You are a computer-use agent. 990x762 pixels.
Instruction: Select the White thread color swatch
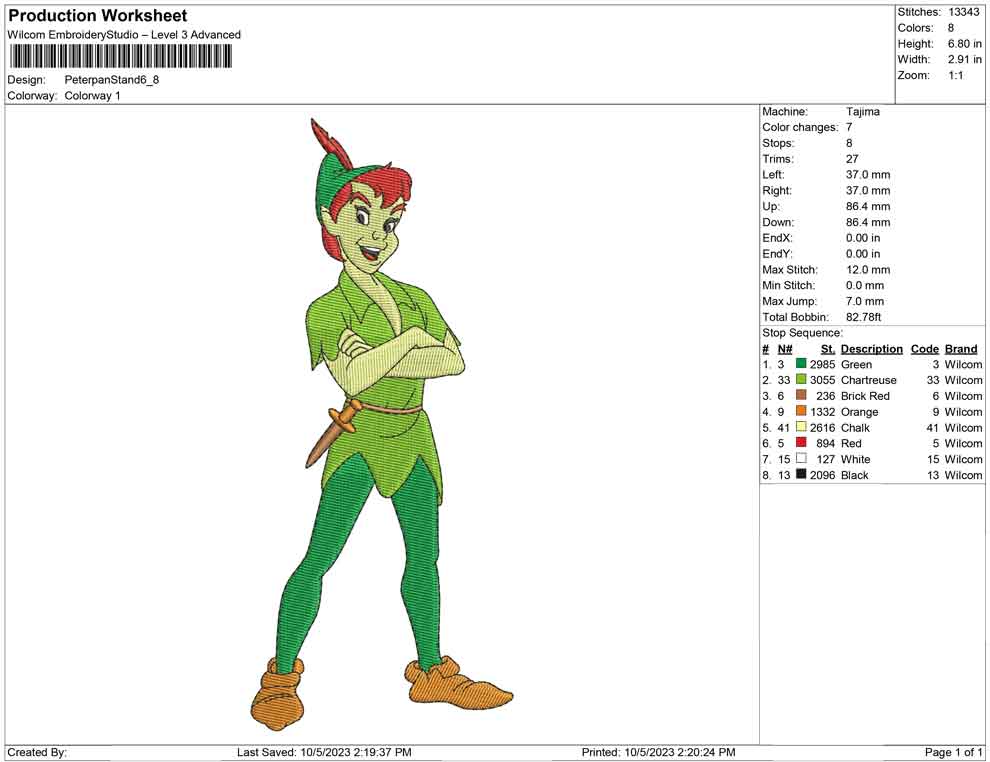coord(801,458)
